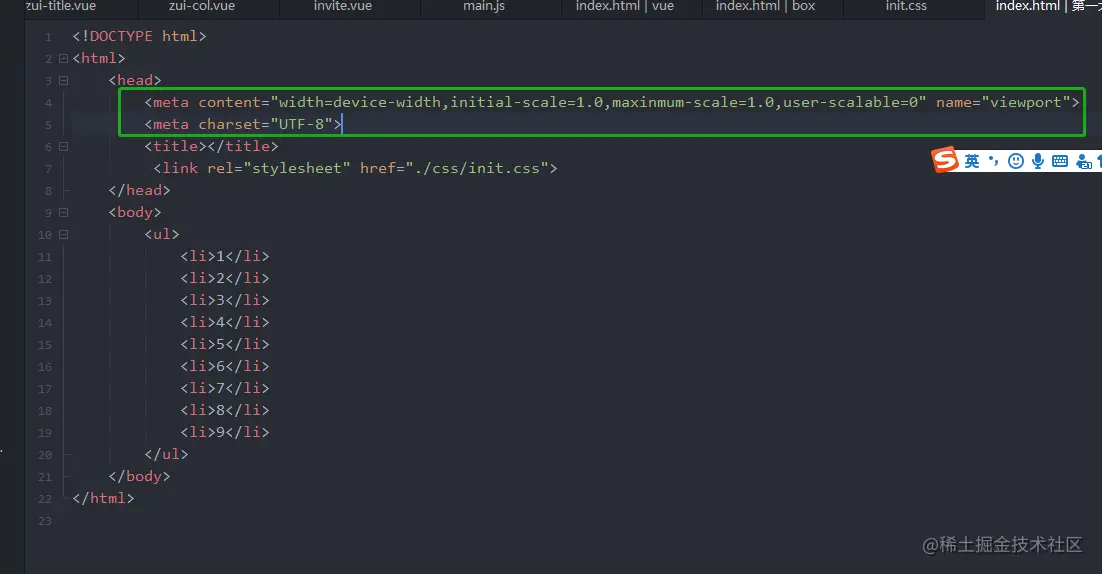Click the <li>5</li> line
1102x574 pixels.
[x=225, y=344]
